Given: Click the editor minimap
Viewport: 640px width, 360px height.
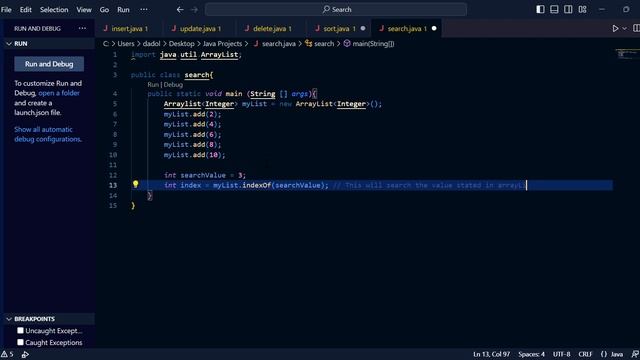Looking at the screenshot, I should click(627, 54).
